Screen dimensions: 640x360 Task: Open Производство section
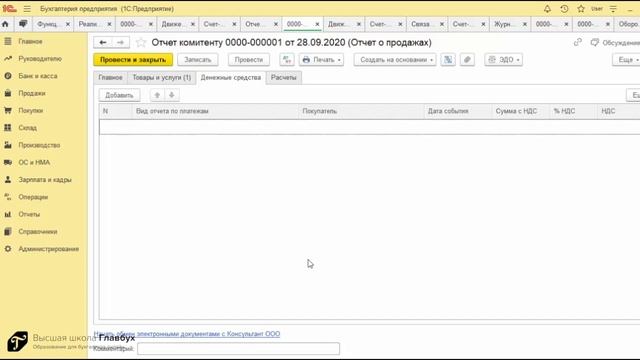coord(39,145)
